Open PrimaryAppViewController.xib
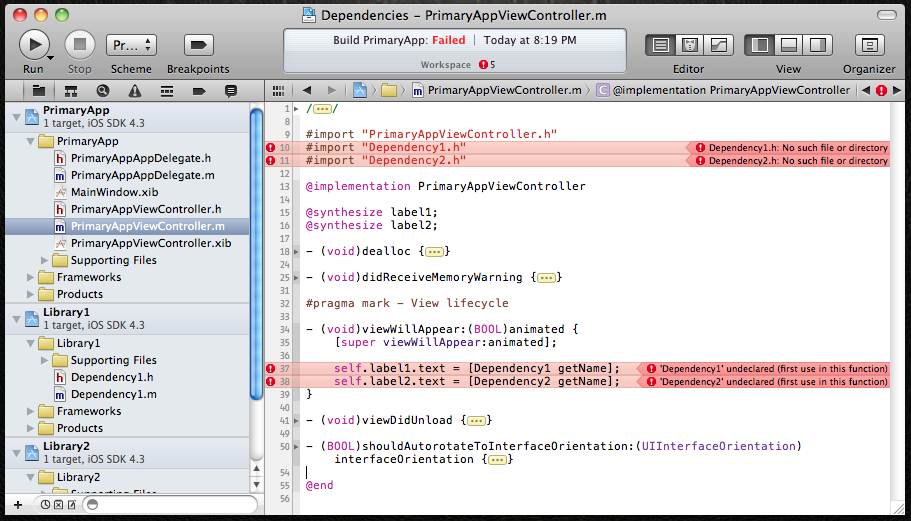 pos(151,243)
